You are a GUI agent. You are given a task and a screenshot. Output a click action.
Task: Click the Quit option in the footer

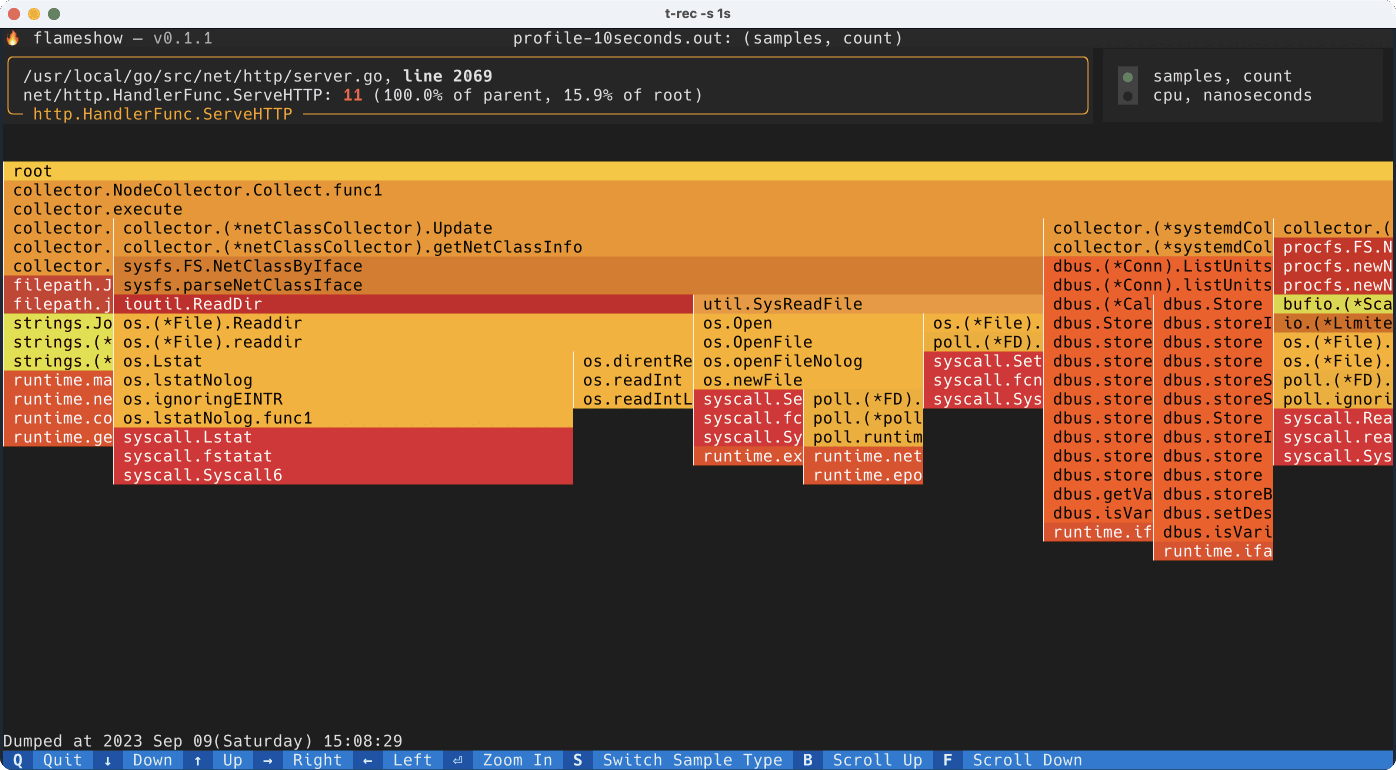tap(62, 759)
